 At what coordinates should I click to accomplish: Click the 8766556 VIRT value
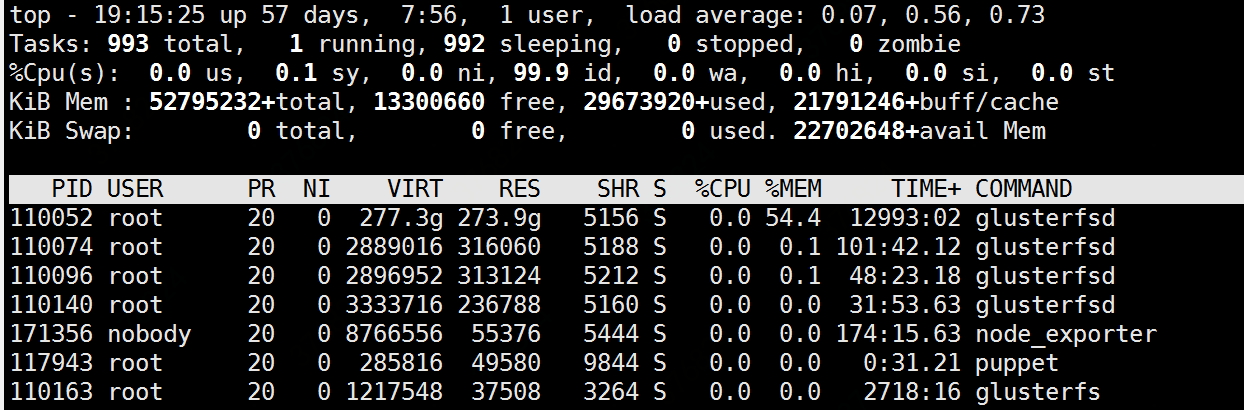tap(395, 334)
